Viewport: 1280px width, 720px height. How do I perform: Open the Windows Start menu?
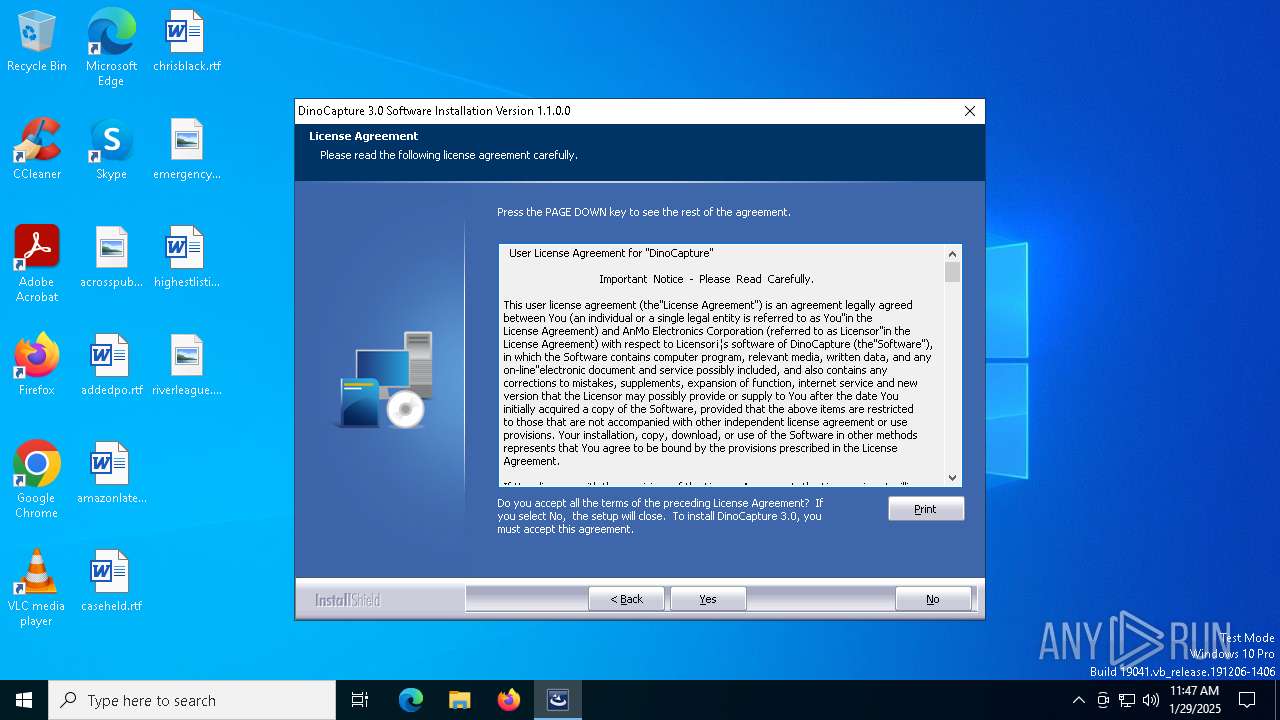[24, 700]
